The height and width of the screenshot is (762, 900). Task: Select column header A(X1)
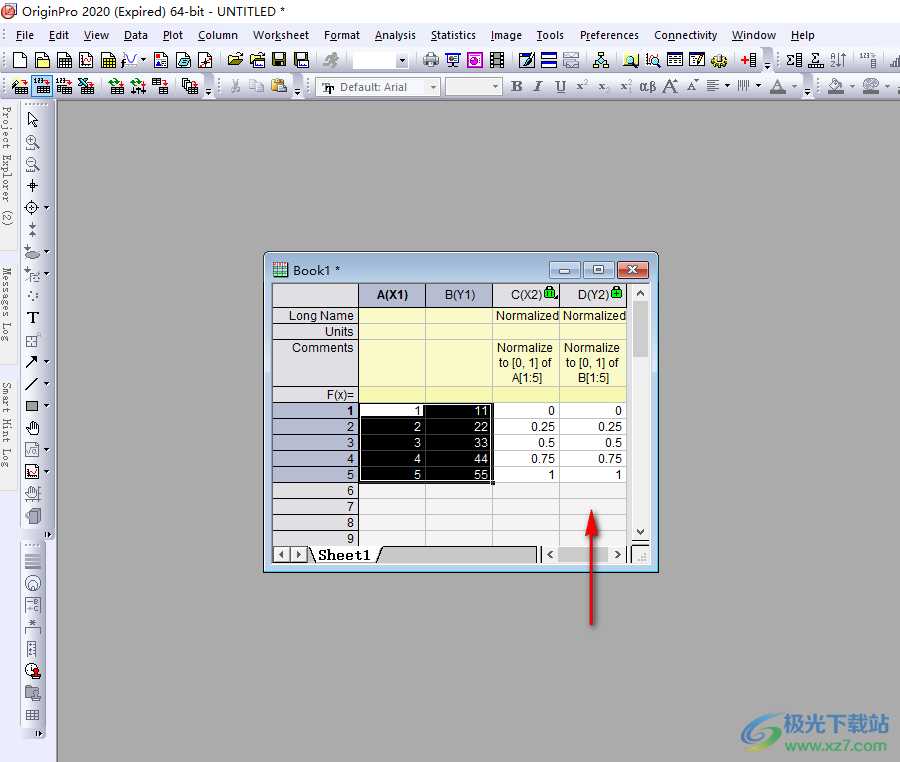392,295
